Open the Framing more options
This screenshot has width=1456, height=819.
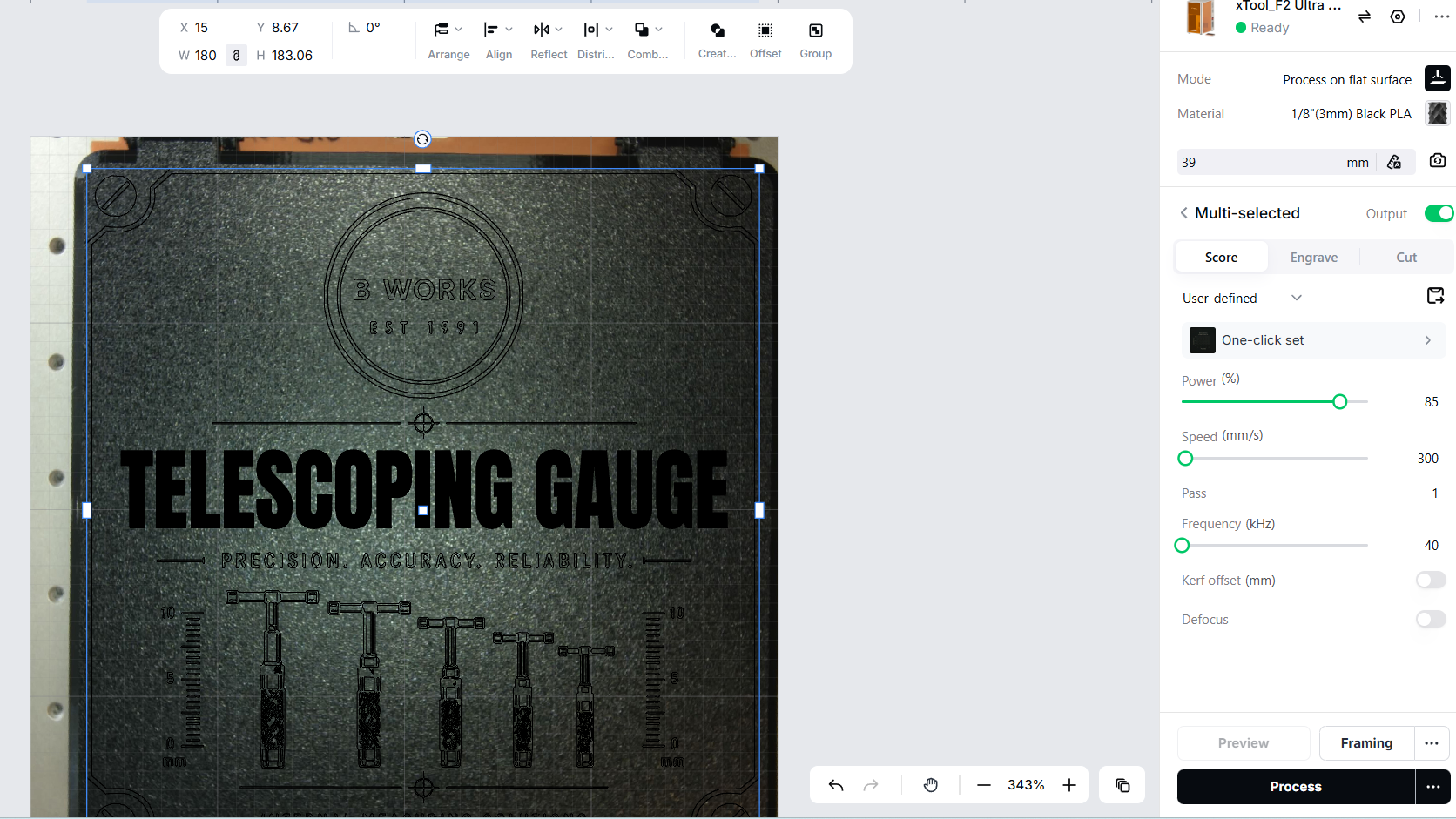coord(1432,743)
